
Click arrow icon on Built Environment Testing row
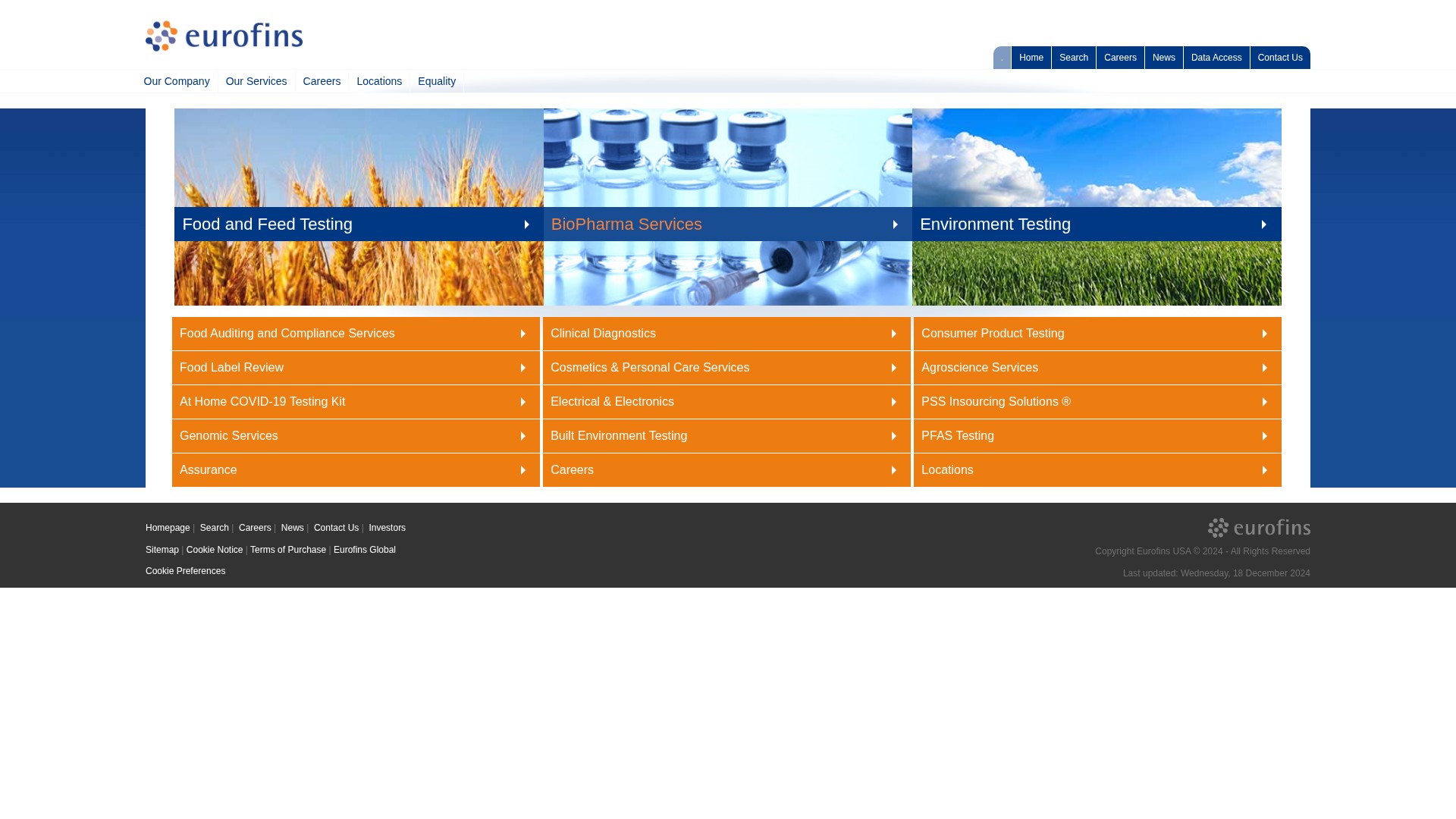pyautogui.click(x=893, y=436)
